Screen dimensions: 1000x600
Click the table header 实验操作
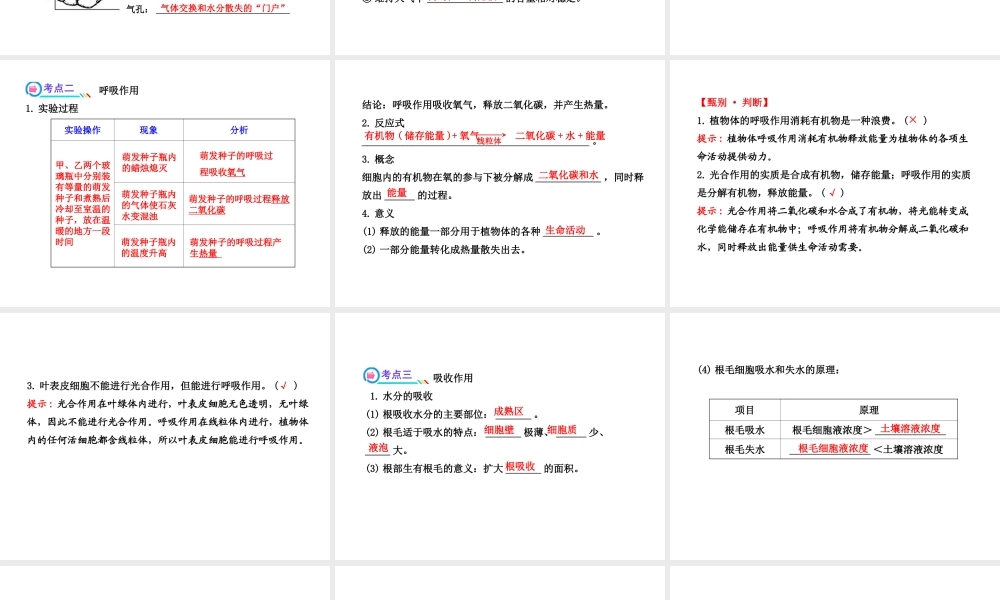click(82, 130)
